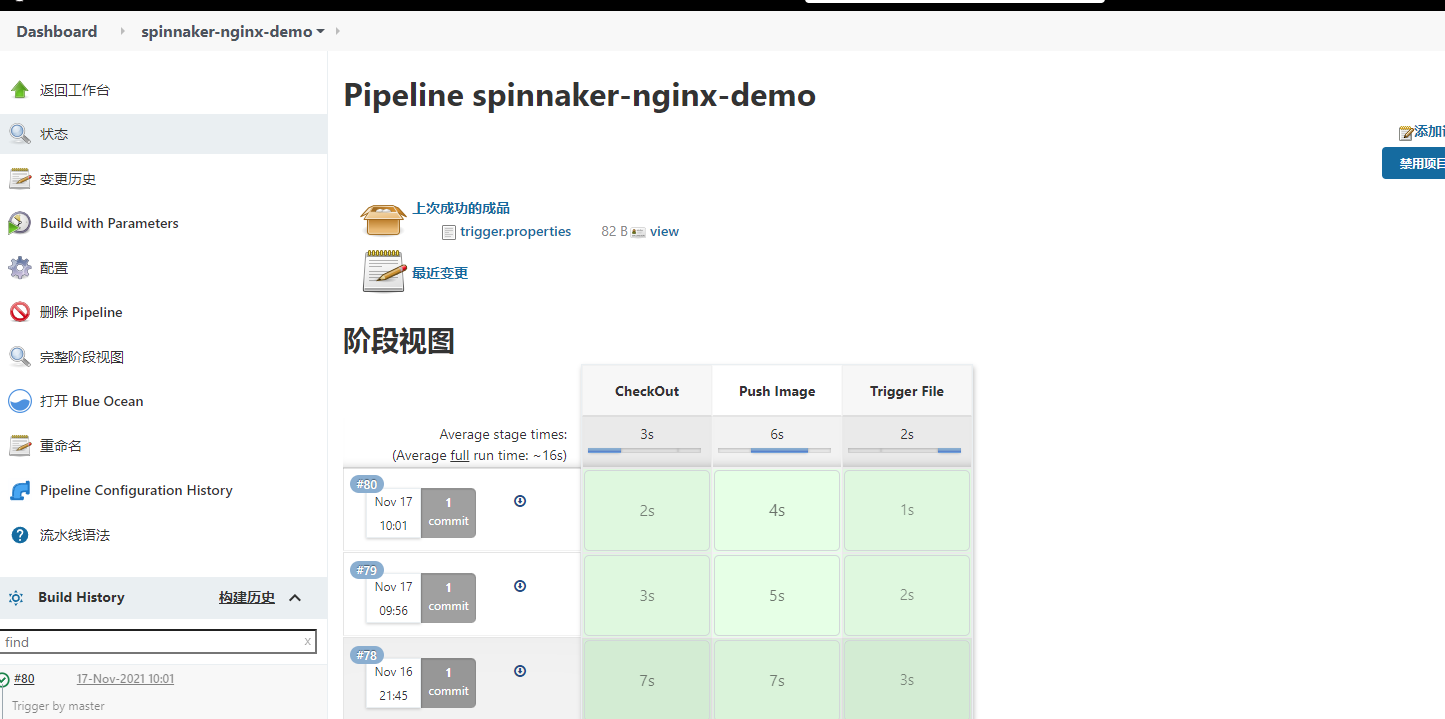Click the 1 commit box for build #78
This screenshot has width=1445, height=719.
coord(448,682)
